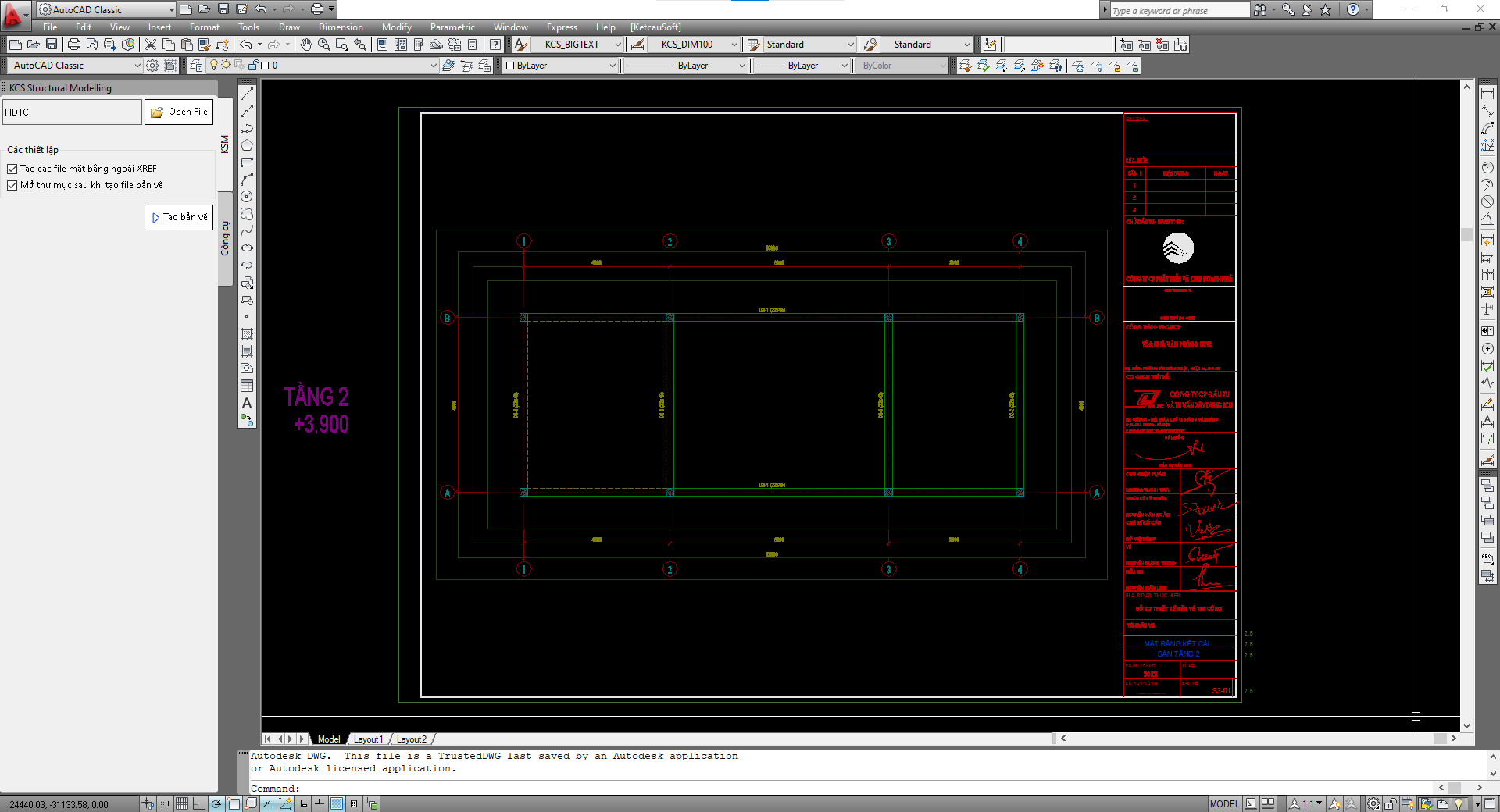1500x812 pixels.
Task: Toggle 'Mở thư mục sau khi tạo file bản vẽ' checkbox
Action: click(12, 185)
